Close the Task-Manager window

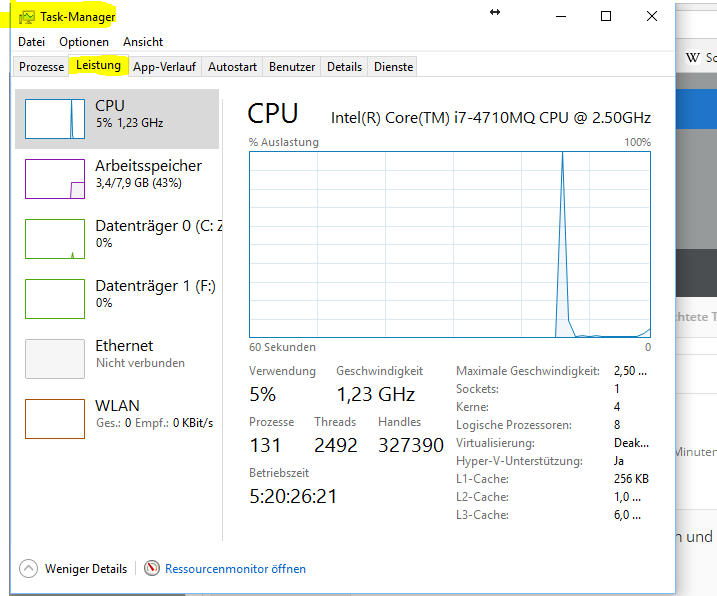pos(652,16)
